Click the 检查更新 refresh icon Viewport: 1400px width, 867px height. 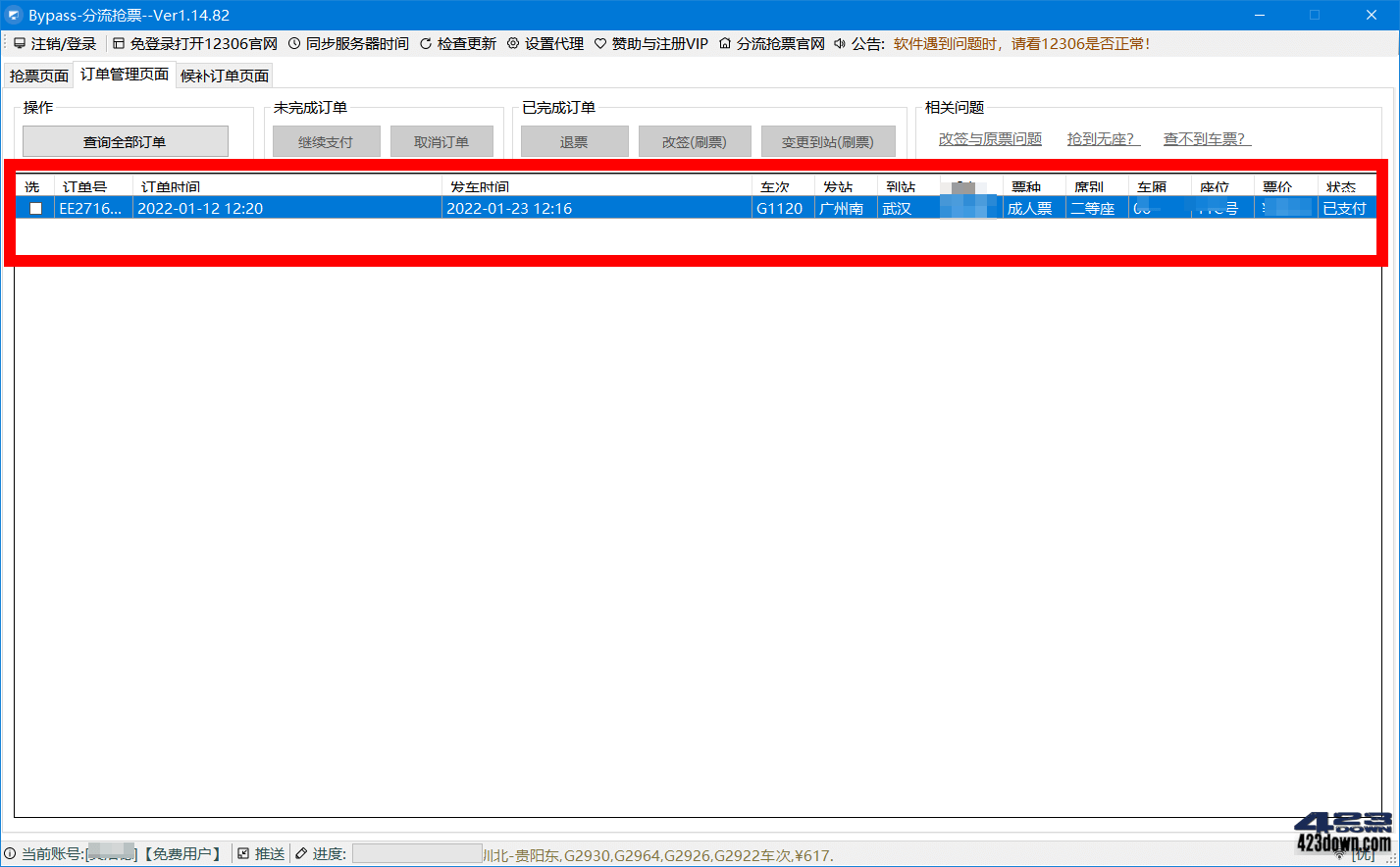coord(424,43)
